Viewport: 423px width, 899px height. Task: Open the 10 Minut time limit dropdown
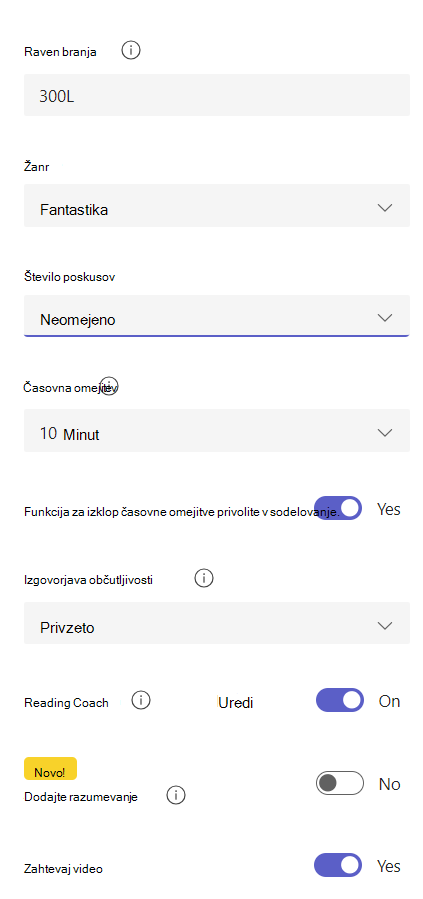[x=217, y=431]
